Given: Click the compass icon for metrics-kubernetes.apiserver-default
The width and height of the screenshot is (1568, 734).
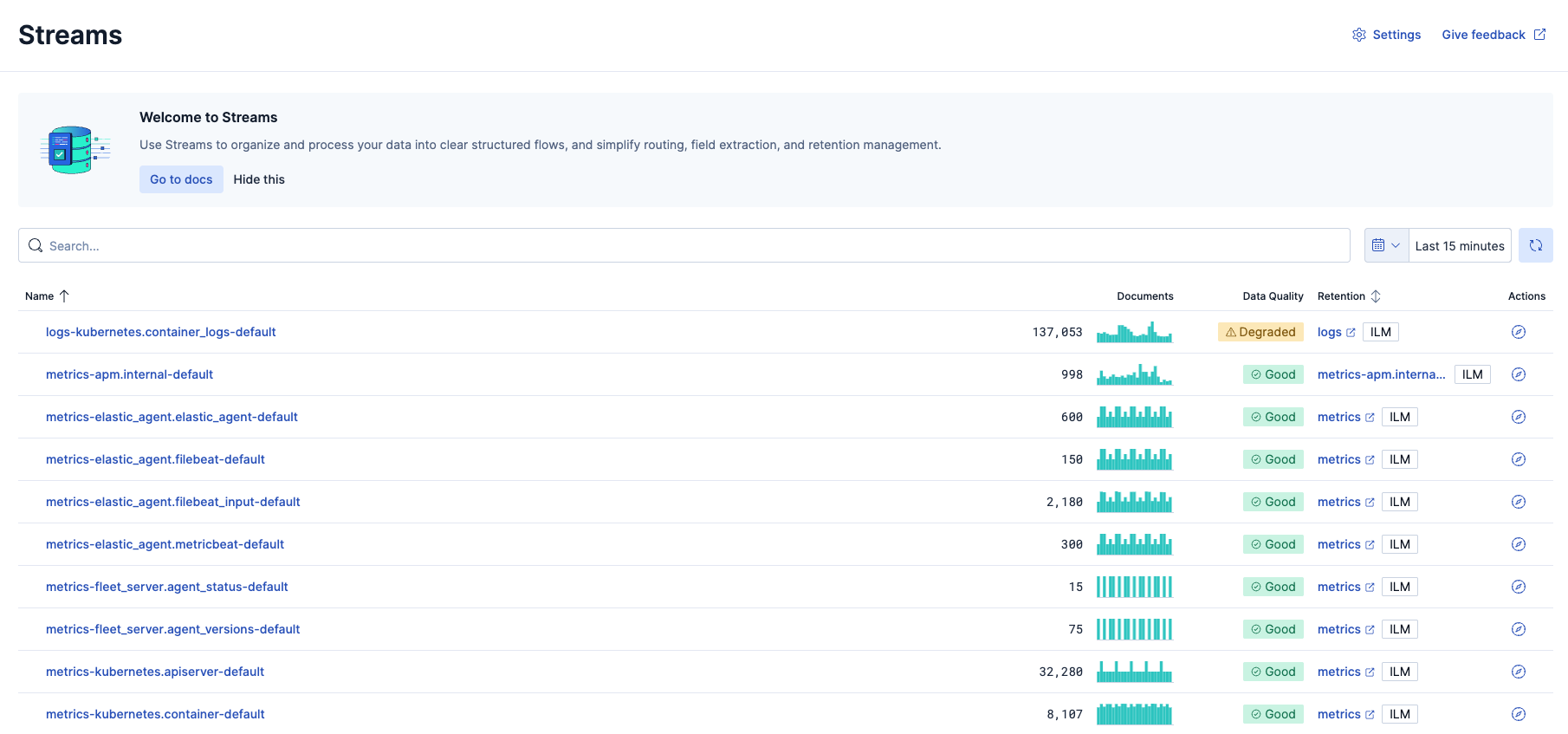Looking at the screenshot, I should pyautogui.click(x=1518, y=672).
